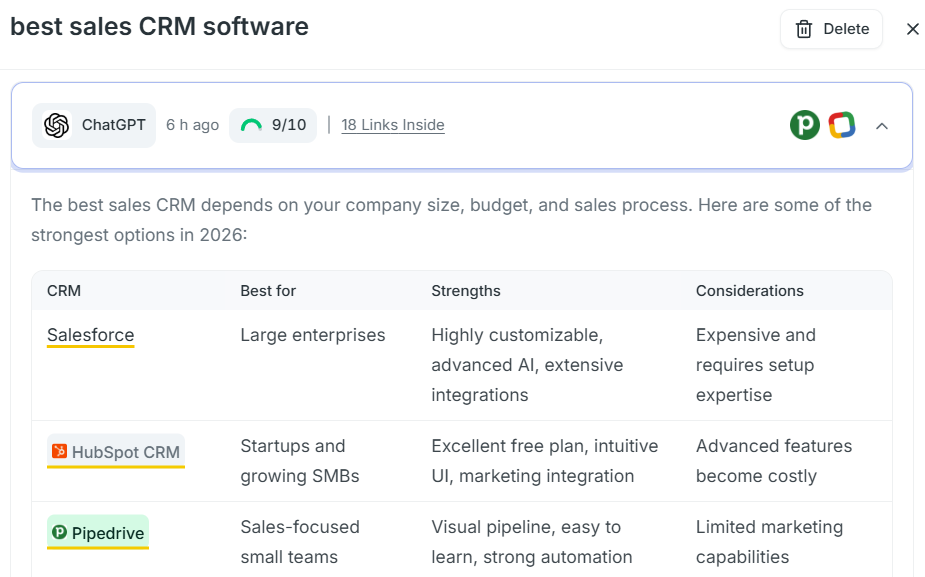Click the "6 h ago" timestamp

click(192, 125)
